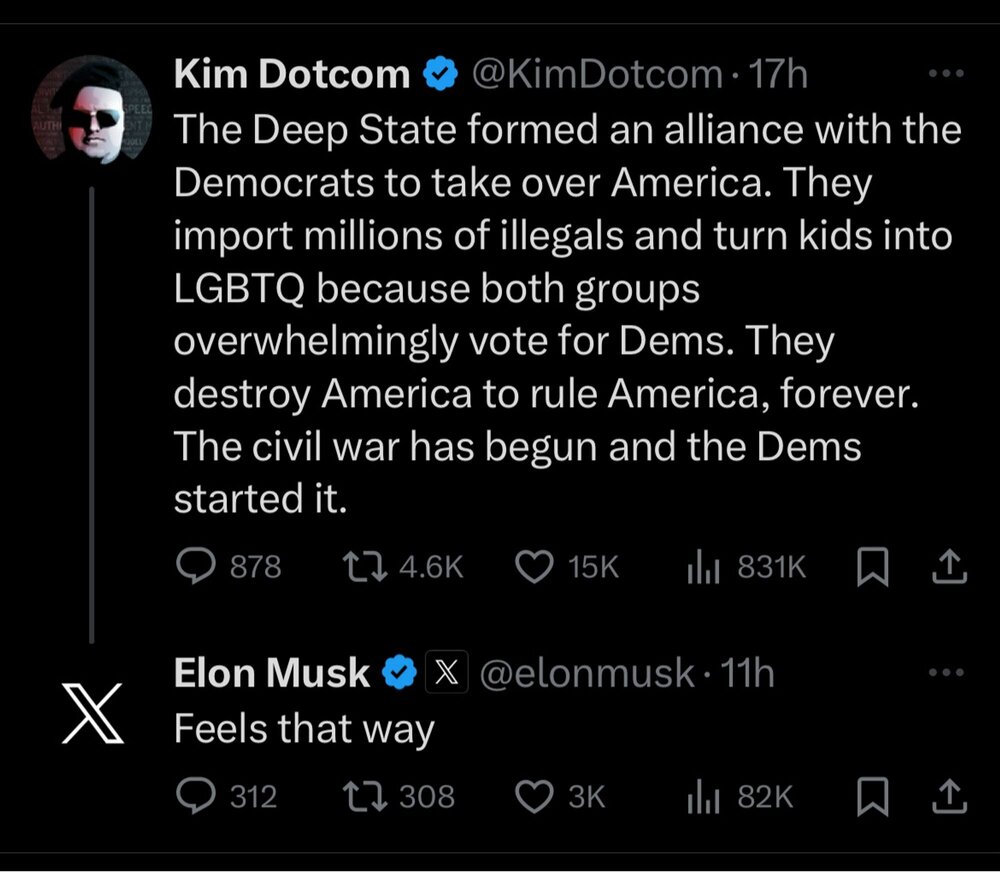
Task: Reply to Elon Musk's post
Action: [x=191, y=796]
